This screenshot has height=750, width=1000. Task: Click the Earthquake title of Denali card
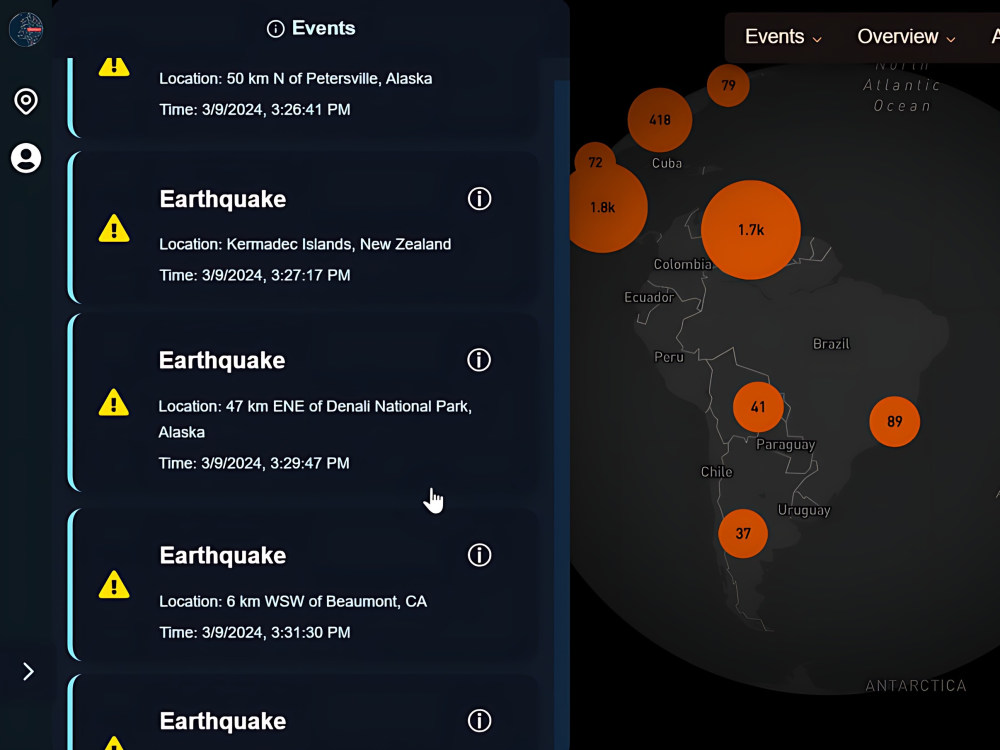[x=222, y=361]
